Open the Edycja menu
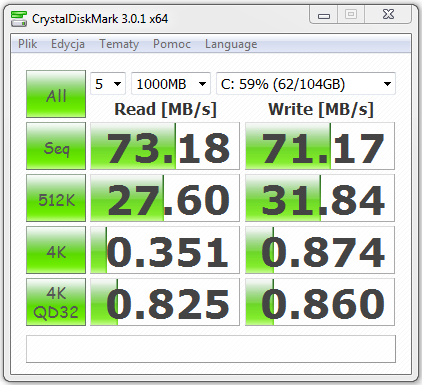 (68, 44)
